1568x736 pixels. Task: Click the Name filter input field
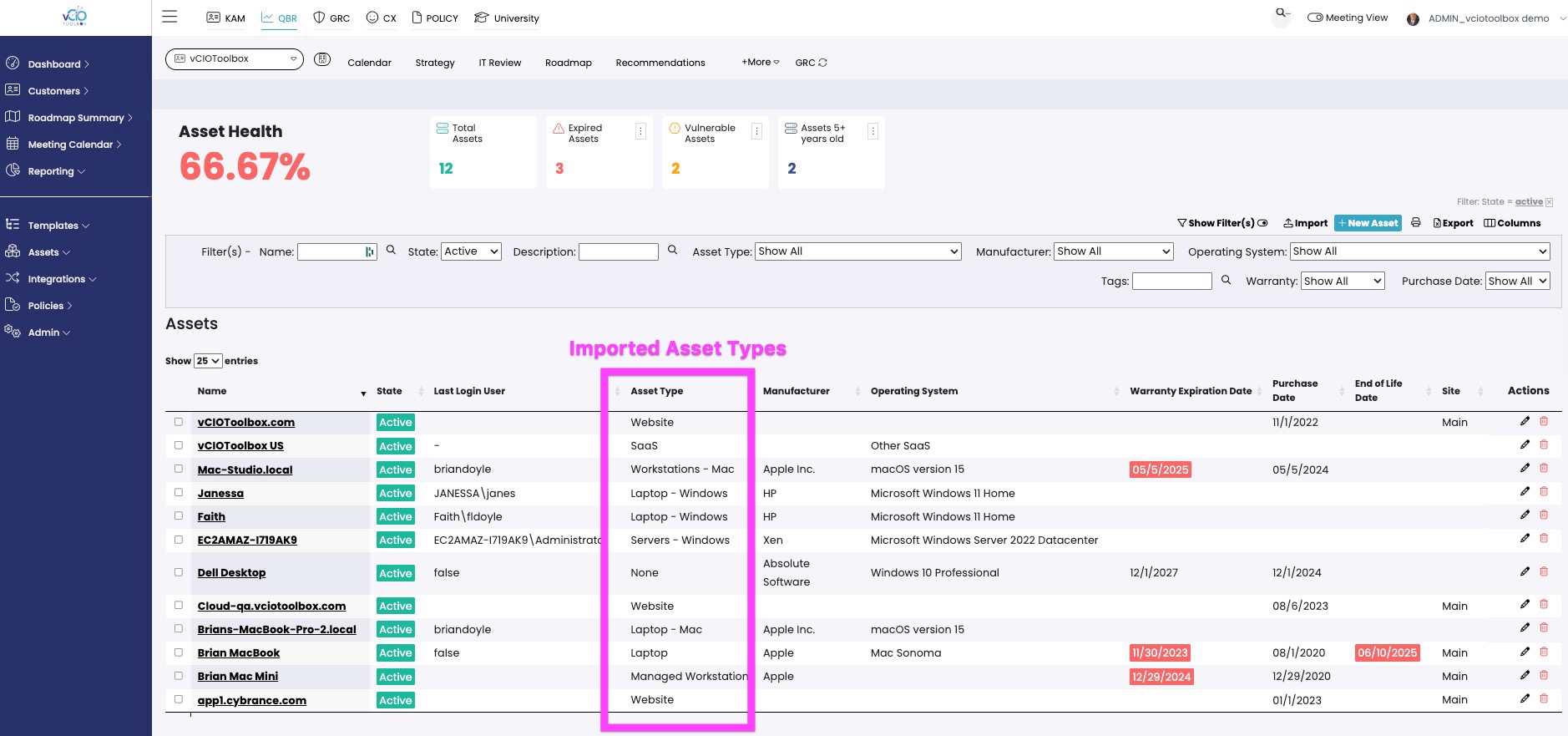coord(337,251)
